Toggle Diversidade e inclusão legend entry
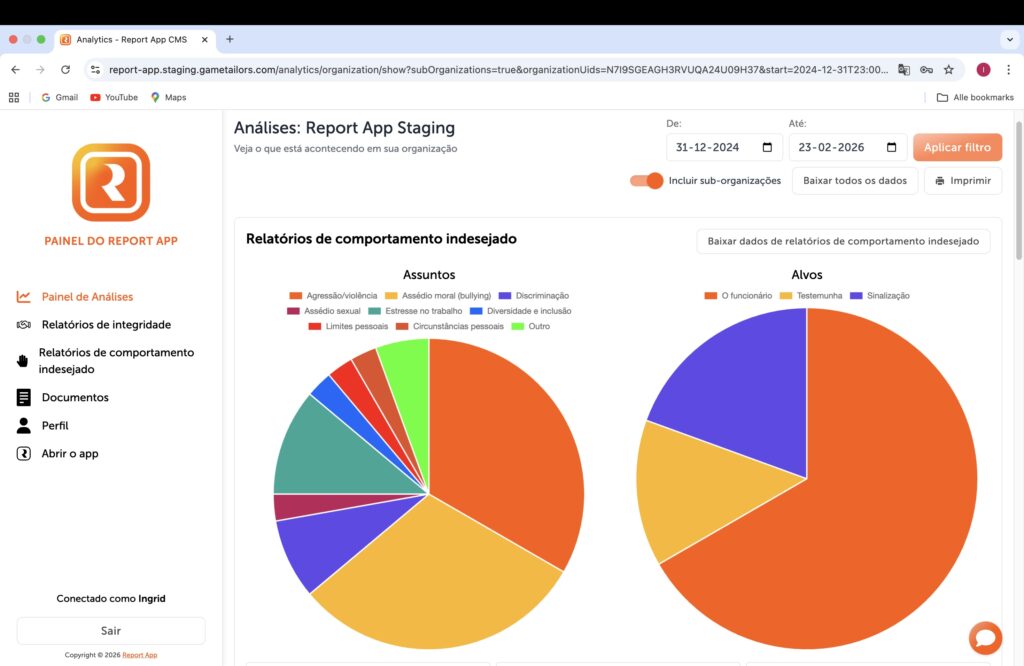This screenshot has width=1024, height=666. 520,311
